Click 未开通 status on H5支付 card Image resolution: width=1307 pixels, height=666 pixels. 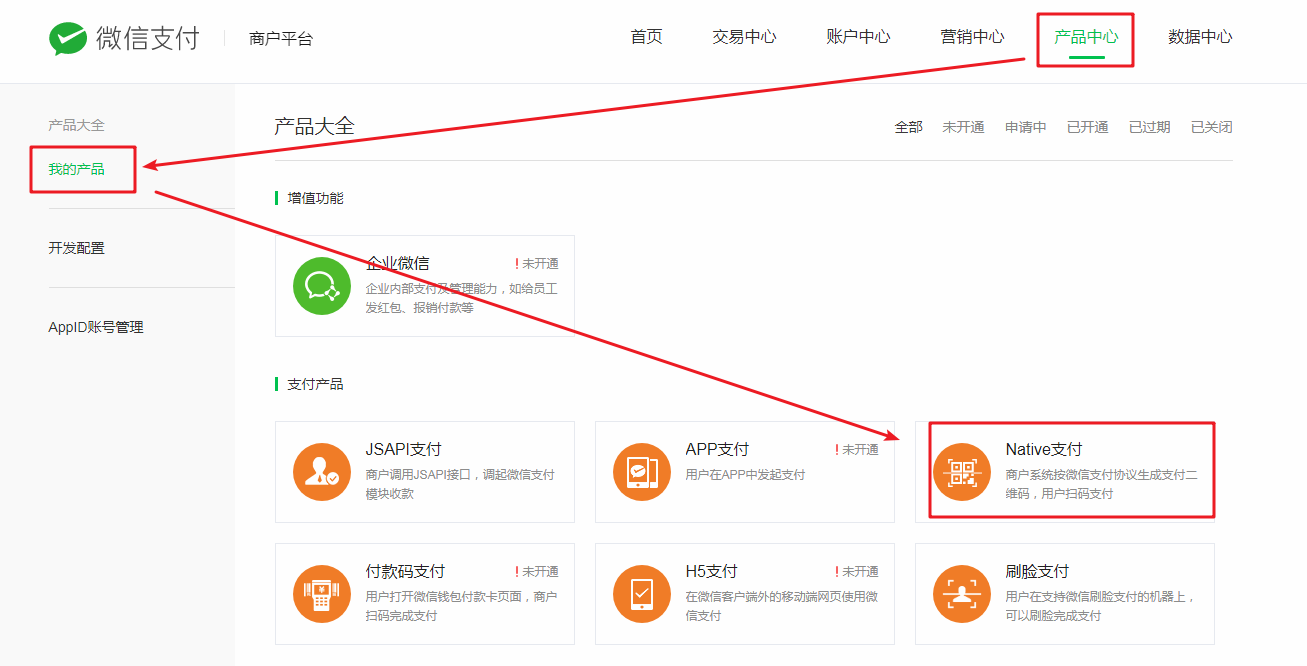click(x=857, y=572)
